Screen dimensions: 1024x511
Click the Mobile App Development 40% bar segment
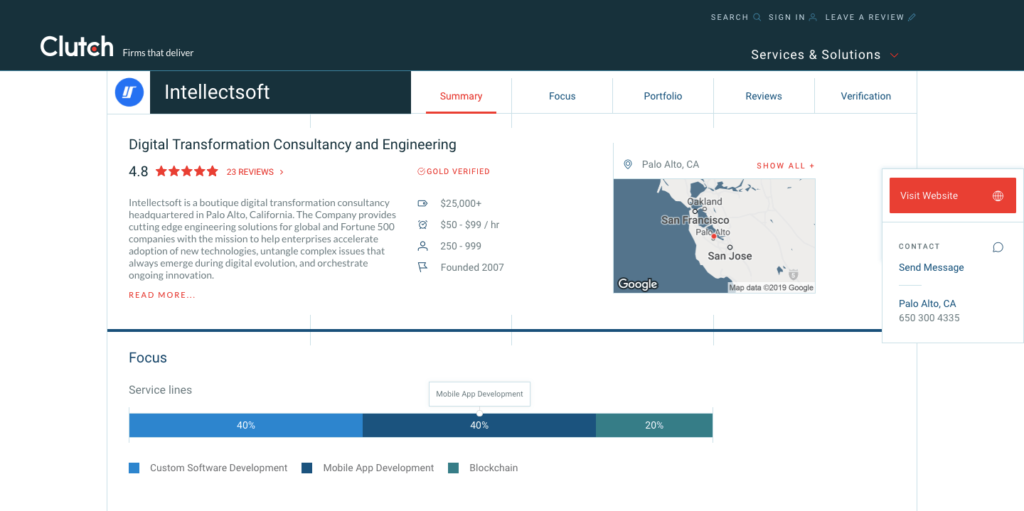[x=479, y=425]
